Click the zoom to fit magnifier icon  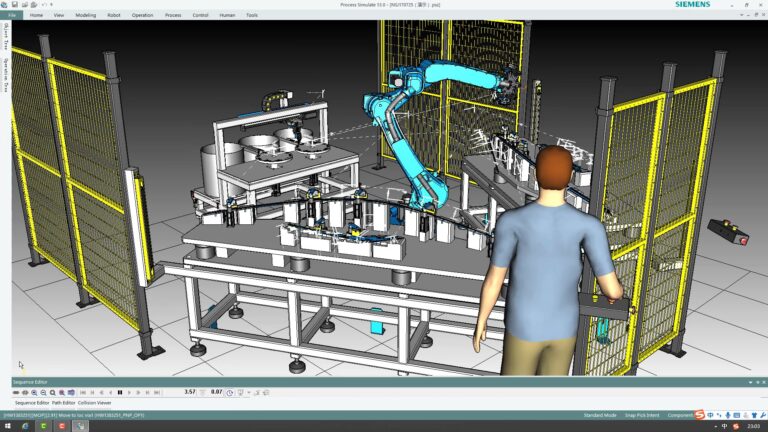tap(52, 393)
